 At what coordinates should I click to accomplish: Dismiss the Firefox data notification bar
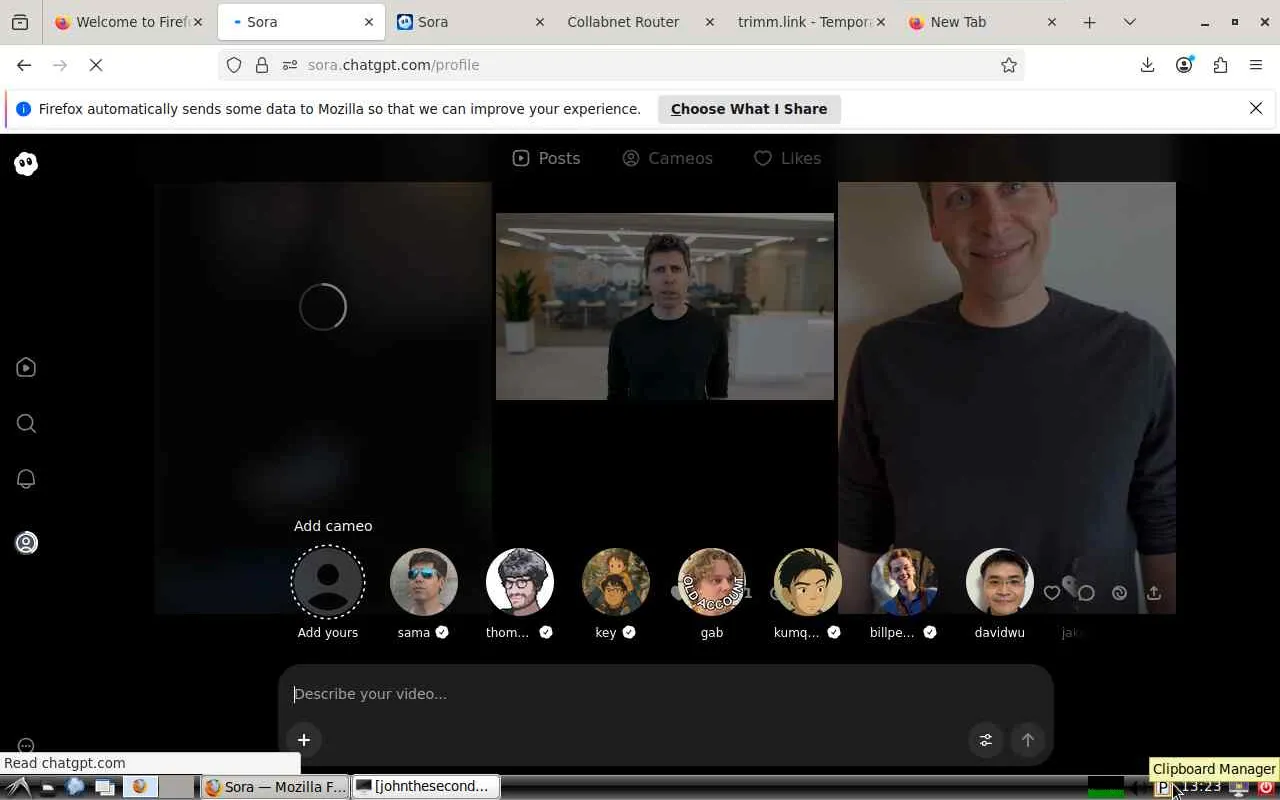1256,108
